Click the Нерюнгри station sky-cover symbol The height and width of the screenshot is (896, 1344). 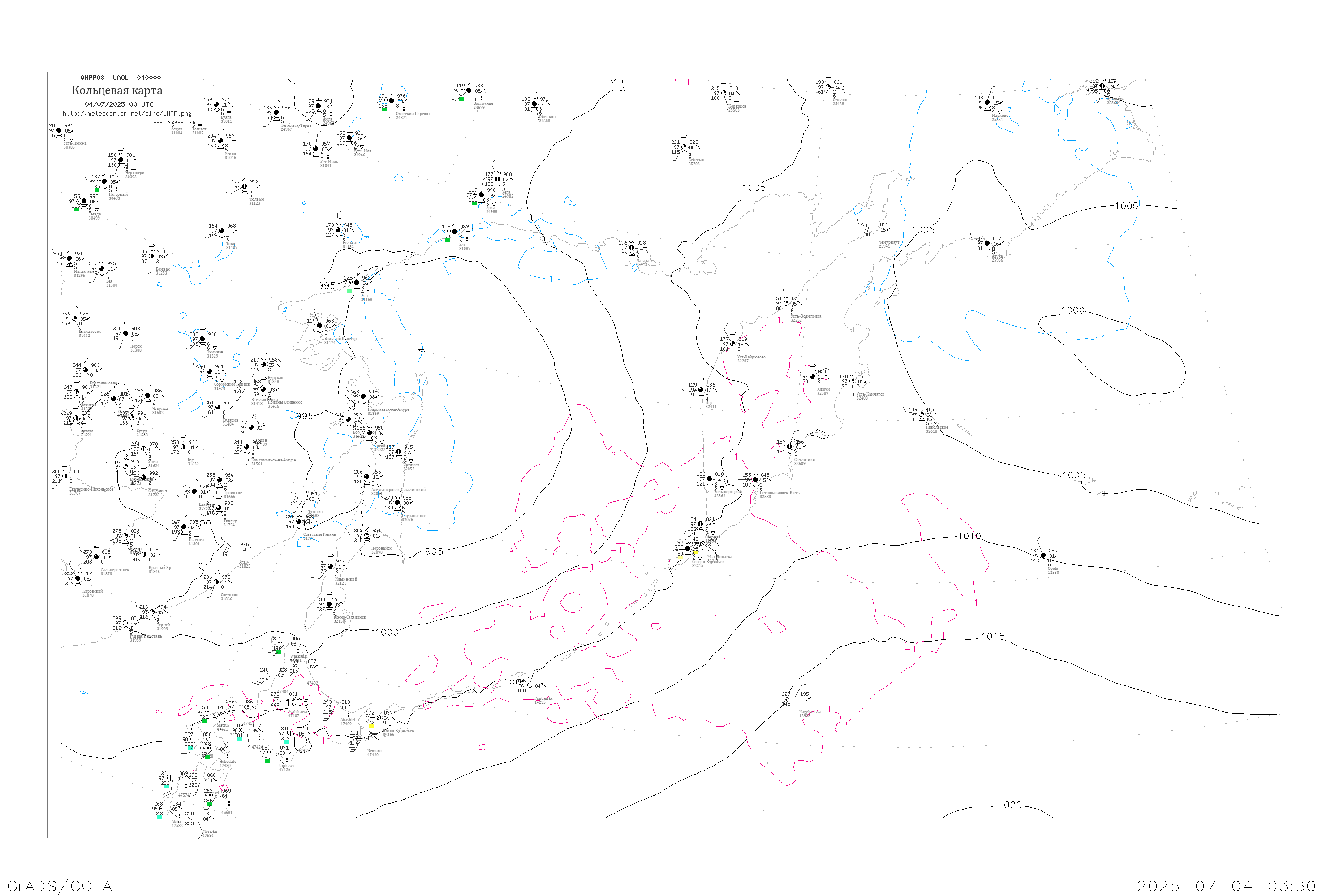(x=121, y=160)
